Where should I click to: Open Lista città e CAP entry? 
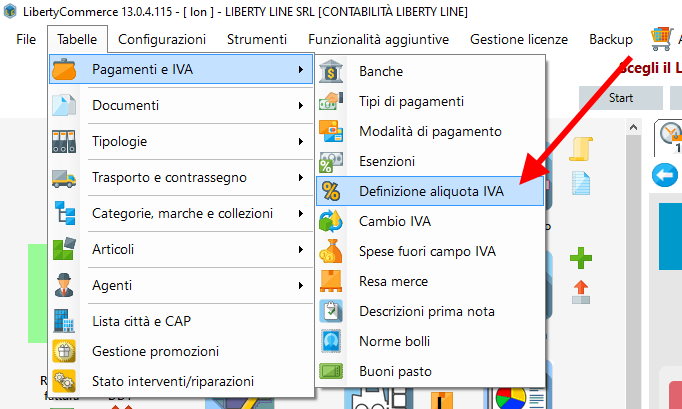click(181, 321)
